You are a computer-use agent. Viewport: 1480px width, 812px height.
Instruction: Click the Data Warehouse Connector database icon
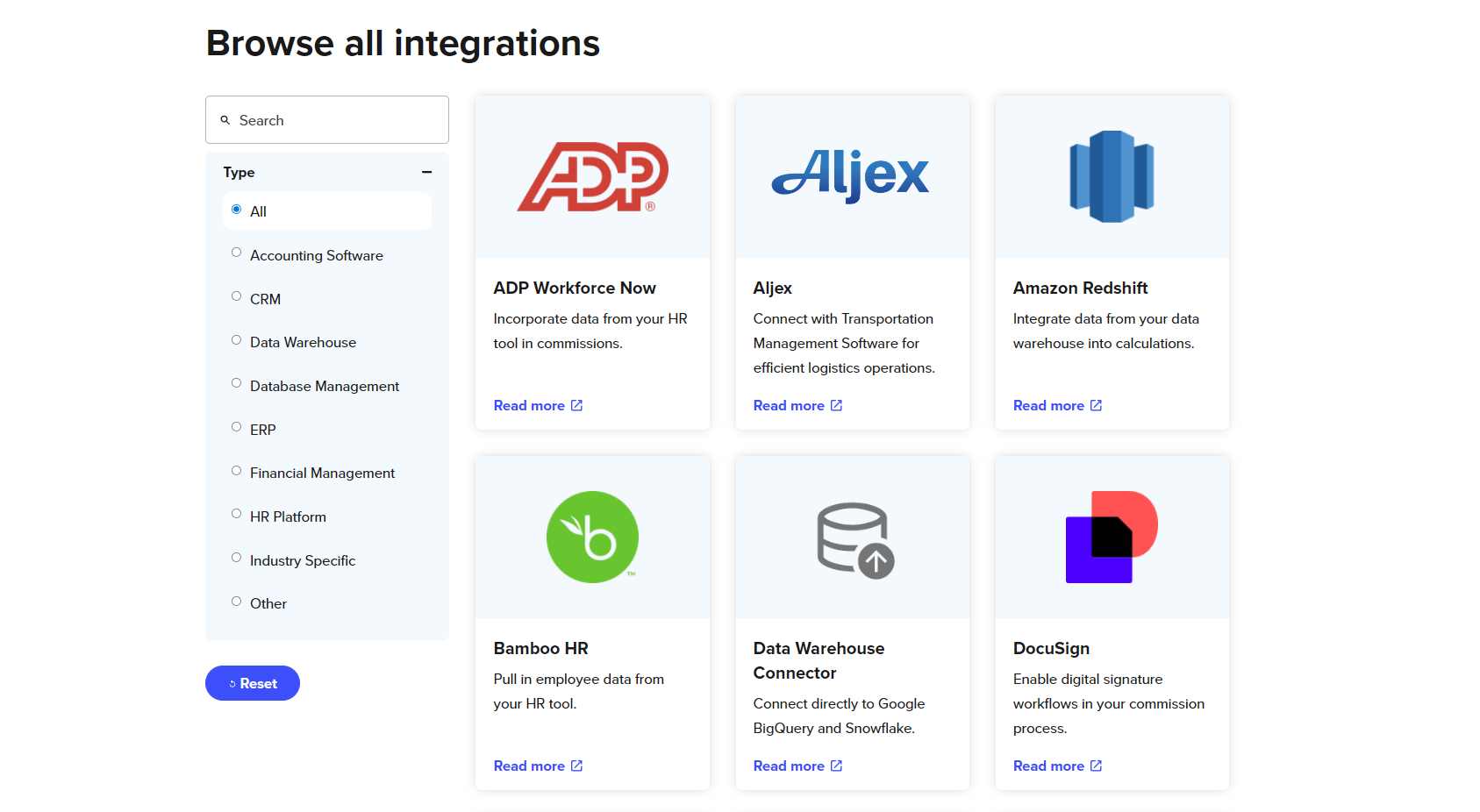tap(854, 540)
